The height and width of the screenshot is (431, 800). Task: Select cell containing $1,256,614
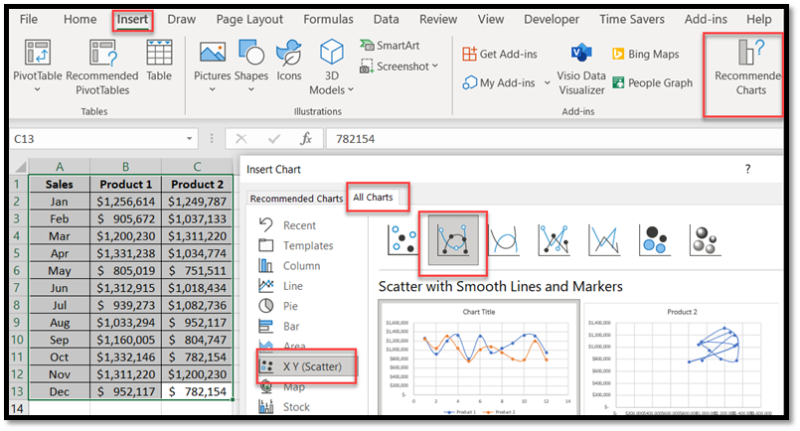point(126,201)
